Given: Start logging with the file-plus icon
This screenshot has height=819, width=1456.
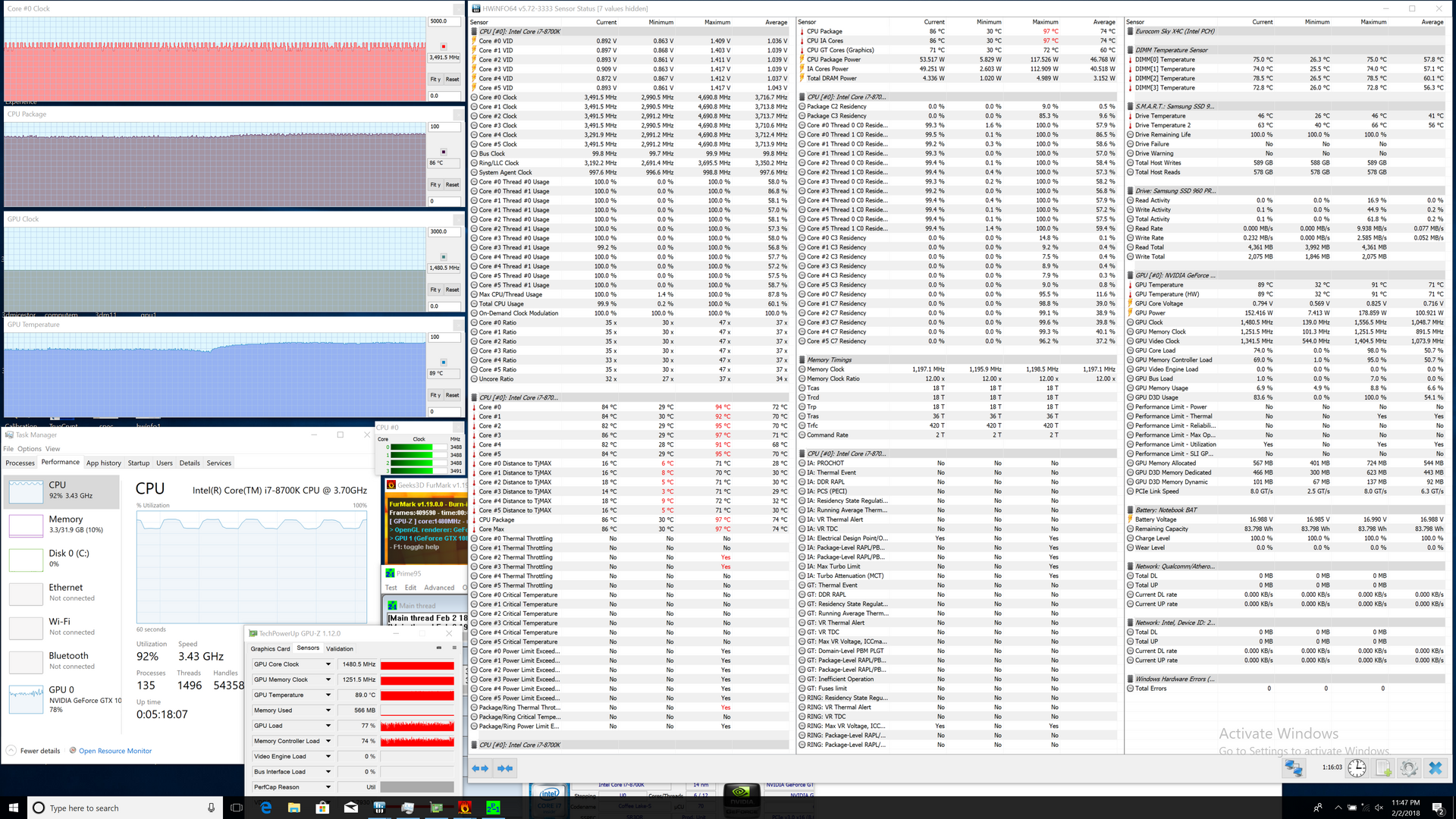Looking at the screenshot, I should (x=1383, y=767).
